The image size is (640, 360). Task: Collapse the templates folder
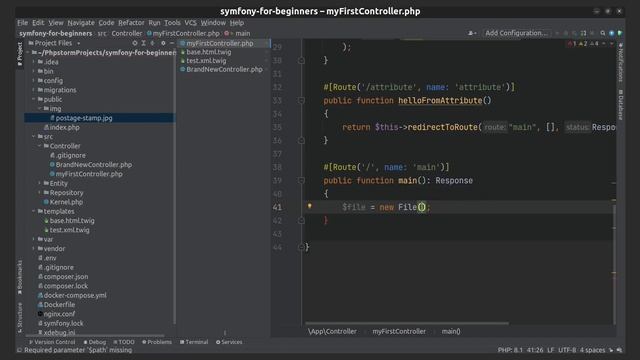[x=34, y=211]
